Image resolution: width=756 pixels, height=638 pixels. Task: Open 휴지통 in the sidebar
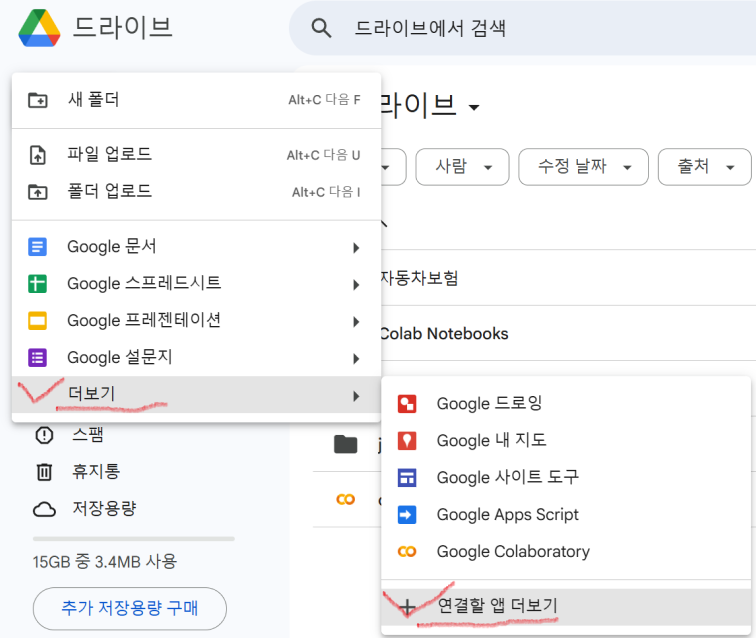click(96, 472)
